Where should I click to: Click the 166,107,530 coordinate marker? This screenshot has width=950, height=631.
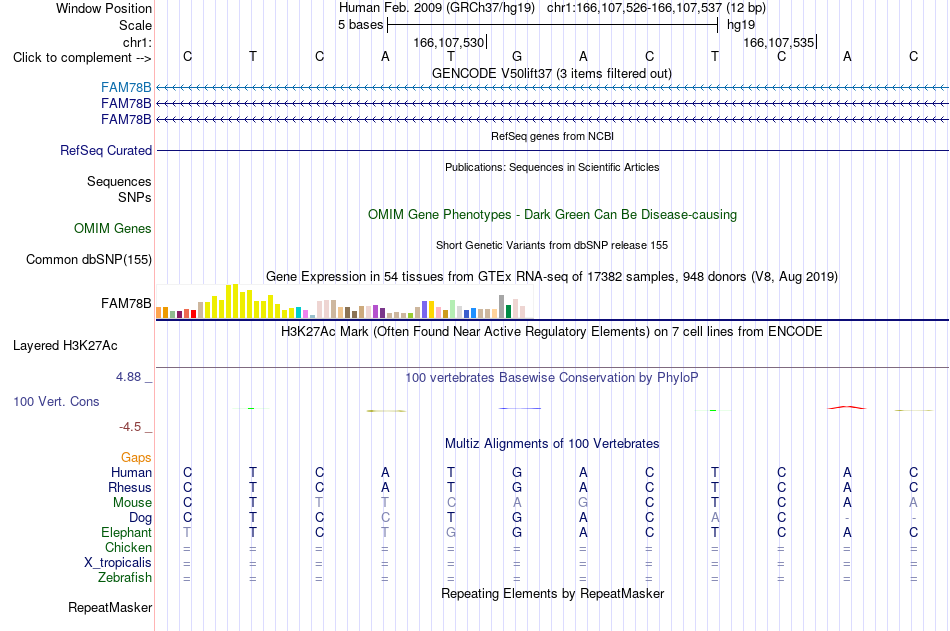(449, 42)
